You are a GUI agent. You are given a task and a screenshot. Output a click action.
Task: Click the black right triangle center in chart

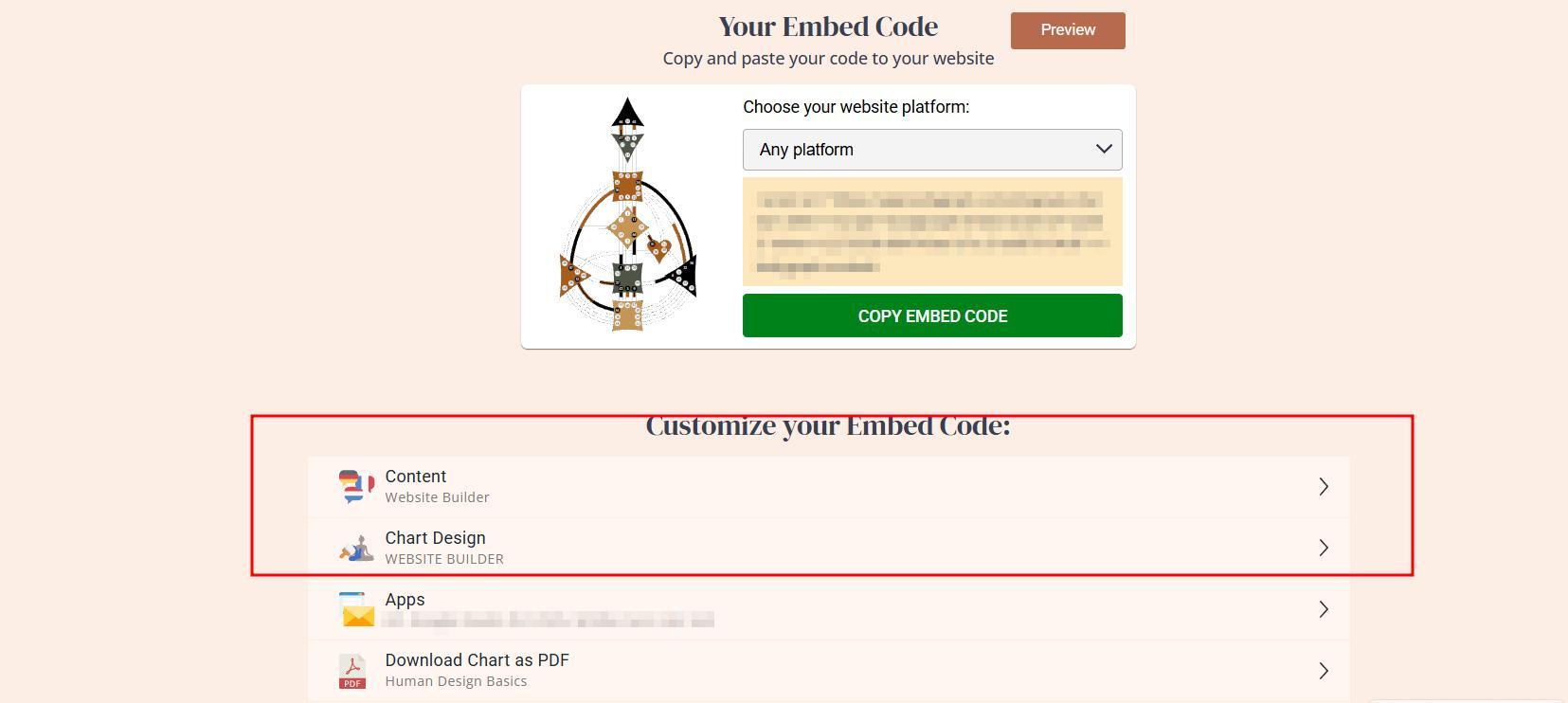[682, 276]
